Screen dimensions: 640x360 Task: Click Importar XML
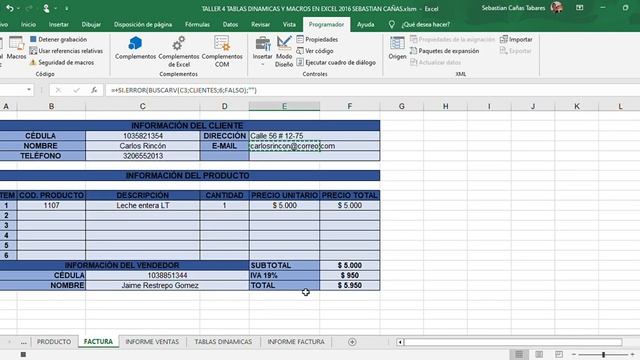[x=516, y=40]
